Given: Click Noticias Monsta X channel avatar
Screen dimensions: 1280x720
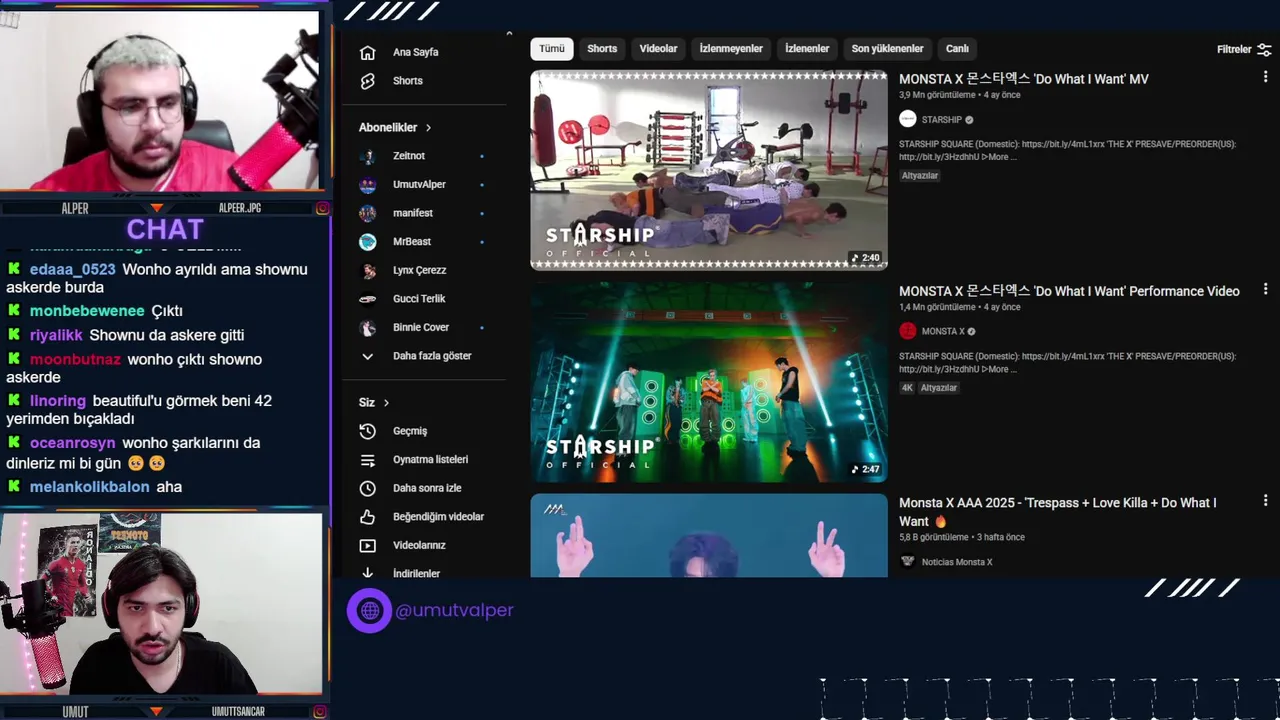Looking at the screenshot, I should click(x=907, y=562).
